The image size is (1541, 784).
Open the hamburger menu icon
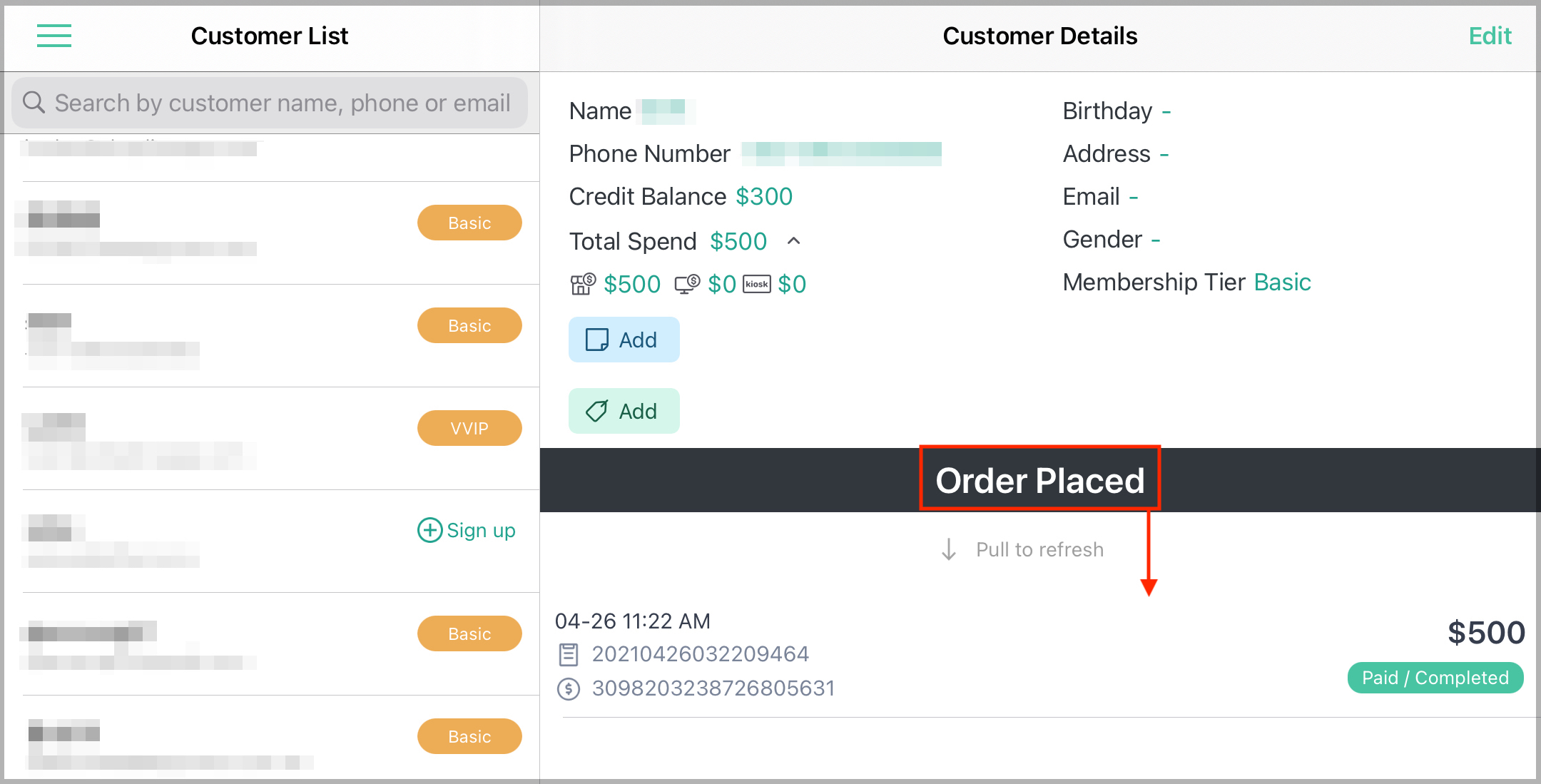[x=54, y=36]
